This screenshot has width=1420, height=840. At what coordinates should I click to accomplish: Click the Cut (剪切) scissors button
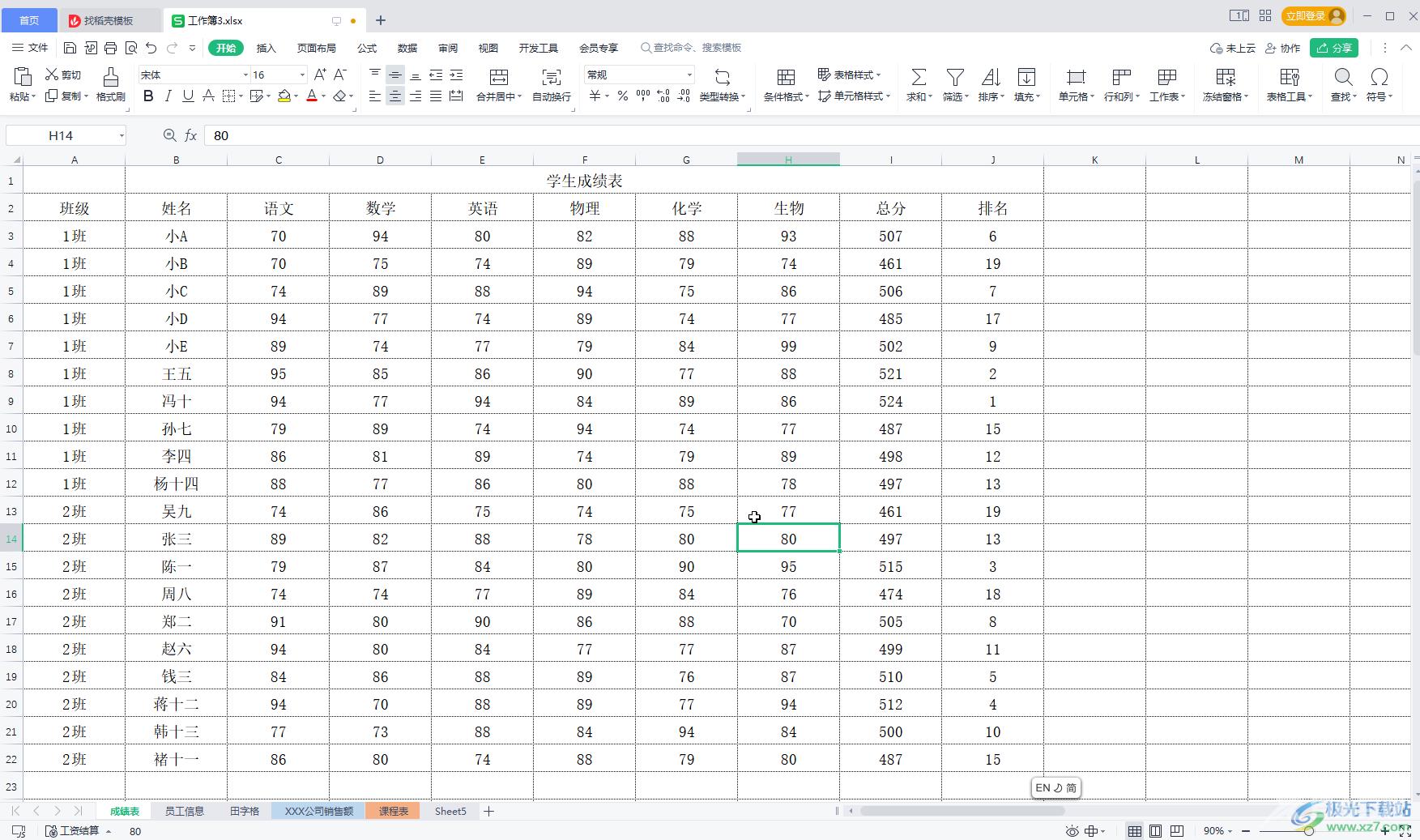(x=63, y=75)
